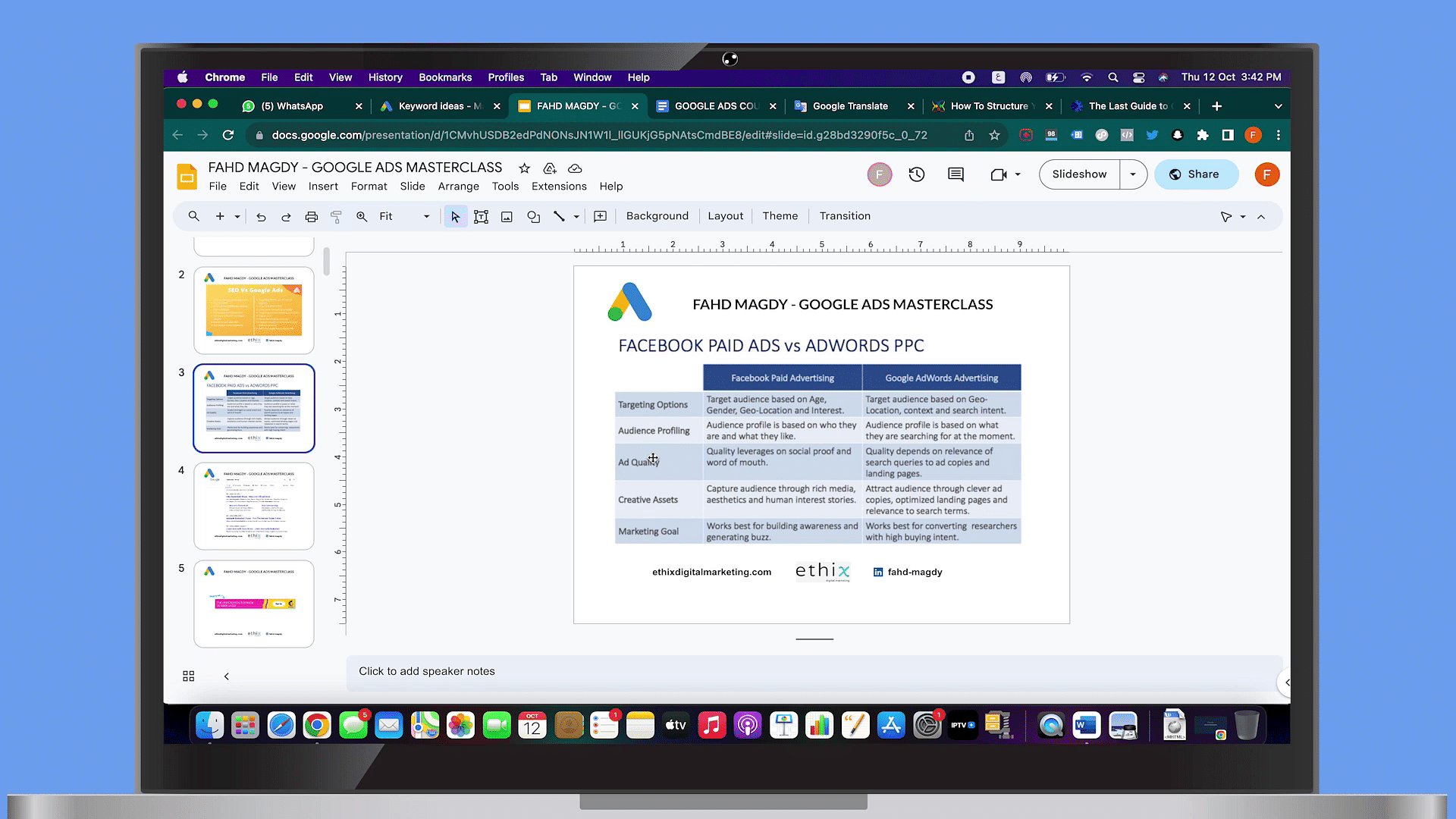Open Finder from the dock
Viewport: 1456px width, 819px height.
pyautogui.click(x=210, y=726)
